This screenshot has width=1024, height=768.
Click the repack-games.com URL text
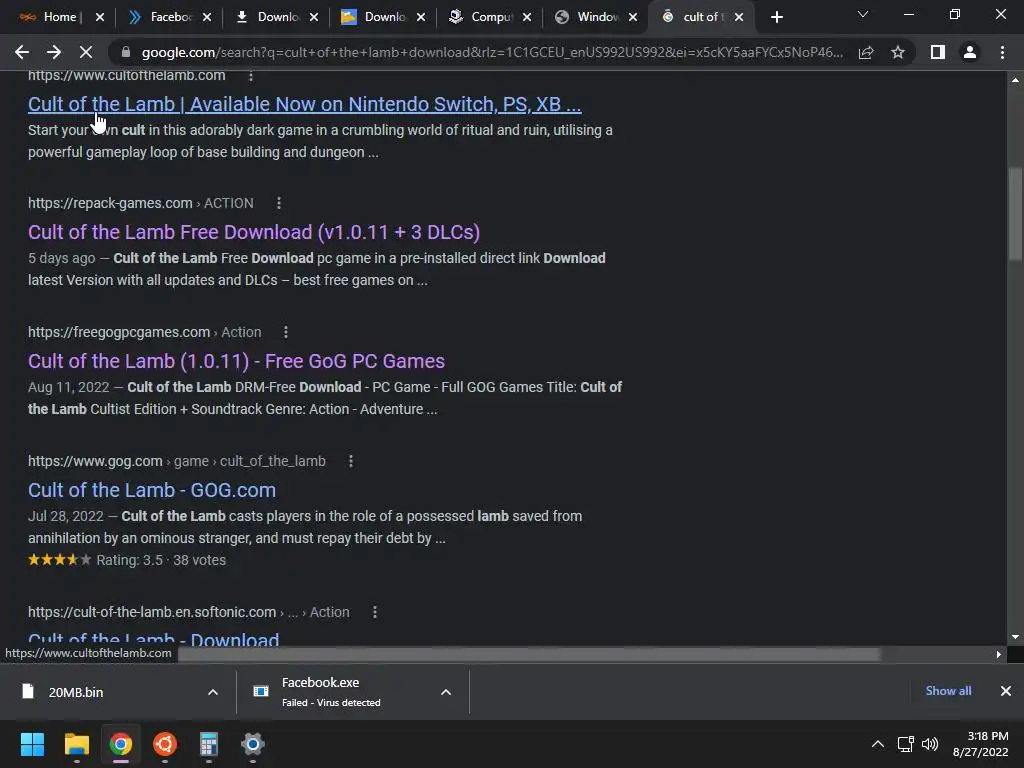coord(110,203)
